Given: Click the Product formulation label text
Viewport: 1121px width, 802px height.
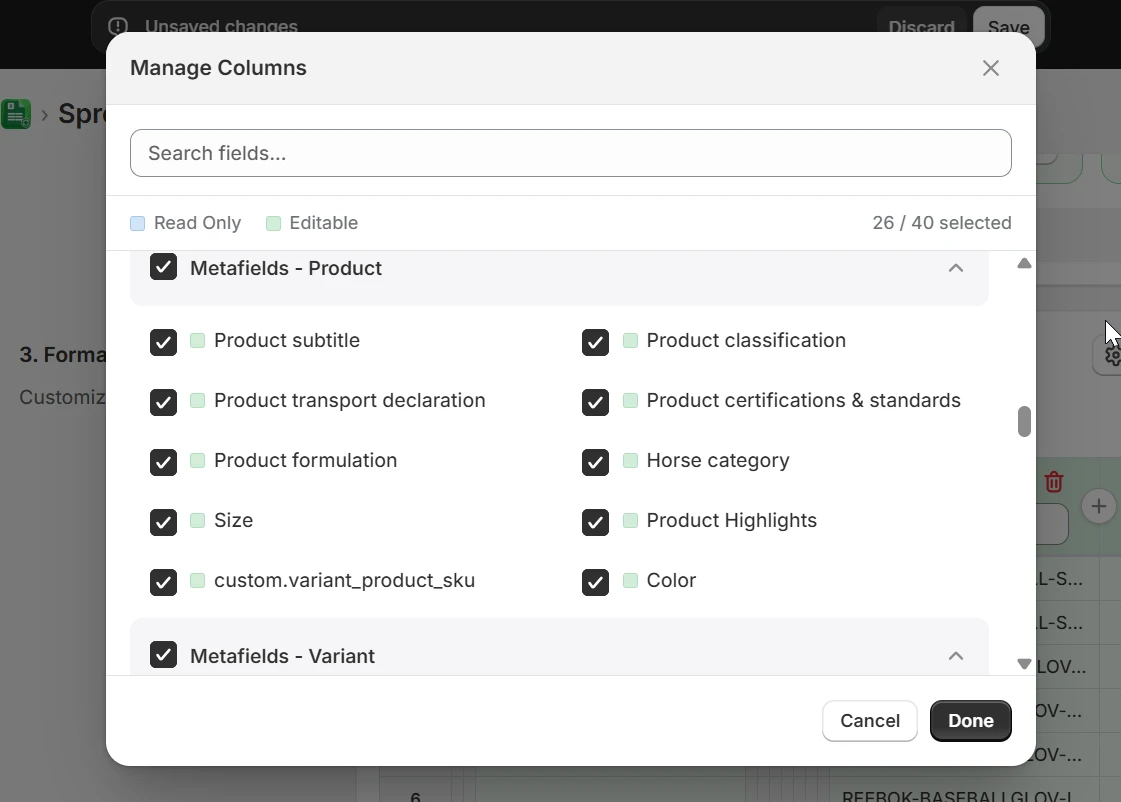Looking at the screenshot, I should tap(305, 460).
